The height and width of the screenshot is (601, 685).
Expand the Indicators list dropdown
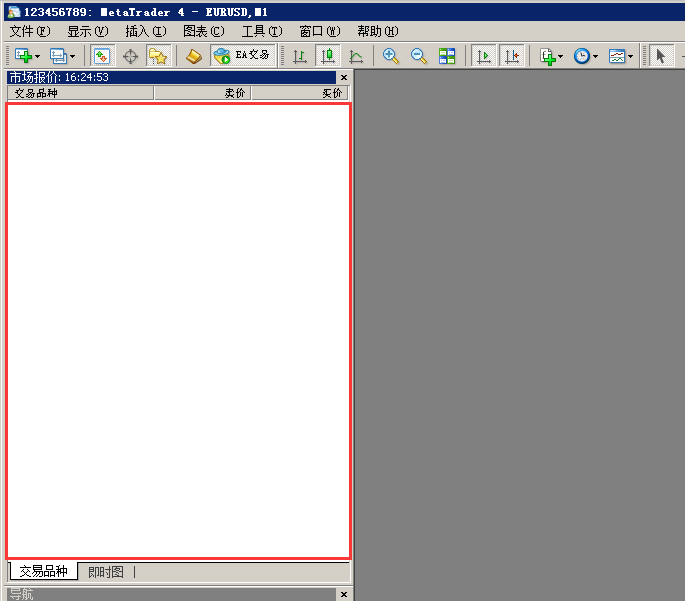click(560, 57)
